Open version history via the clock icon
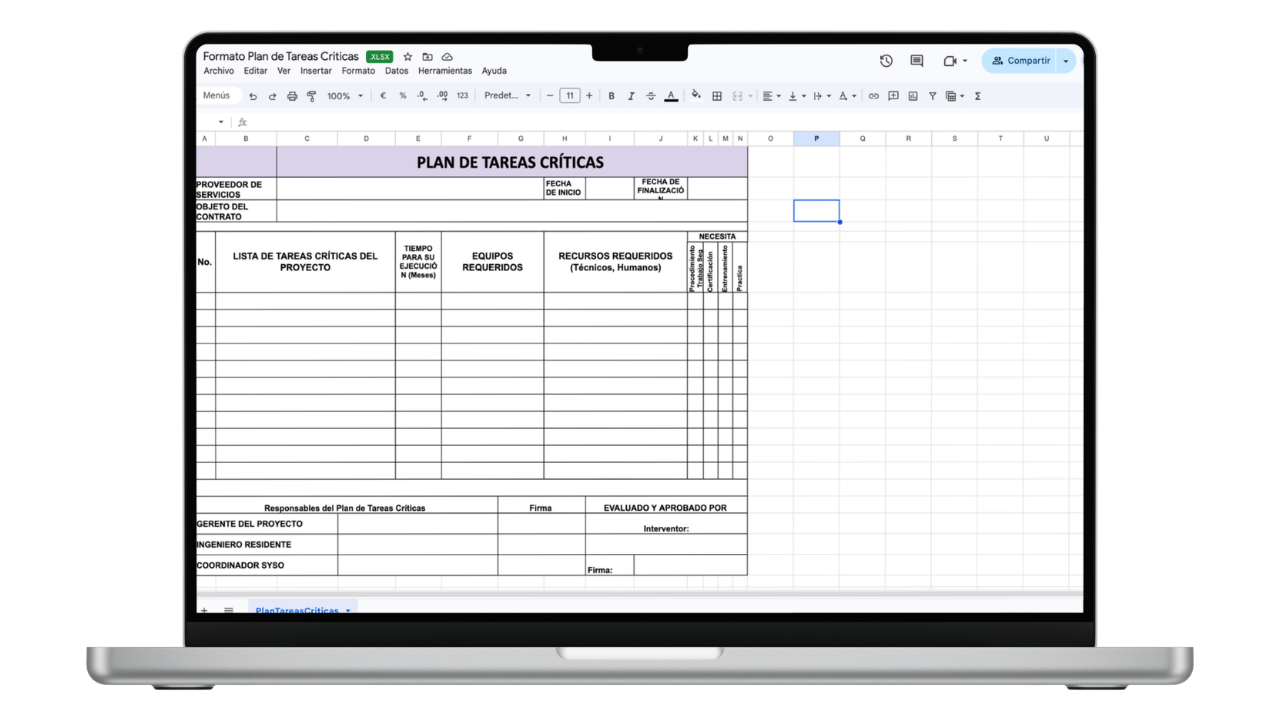This screenshot has height=720, width=1280. coord(886,60)
